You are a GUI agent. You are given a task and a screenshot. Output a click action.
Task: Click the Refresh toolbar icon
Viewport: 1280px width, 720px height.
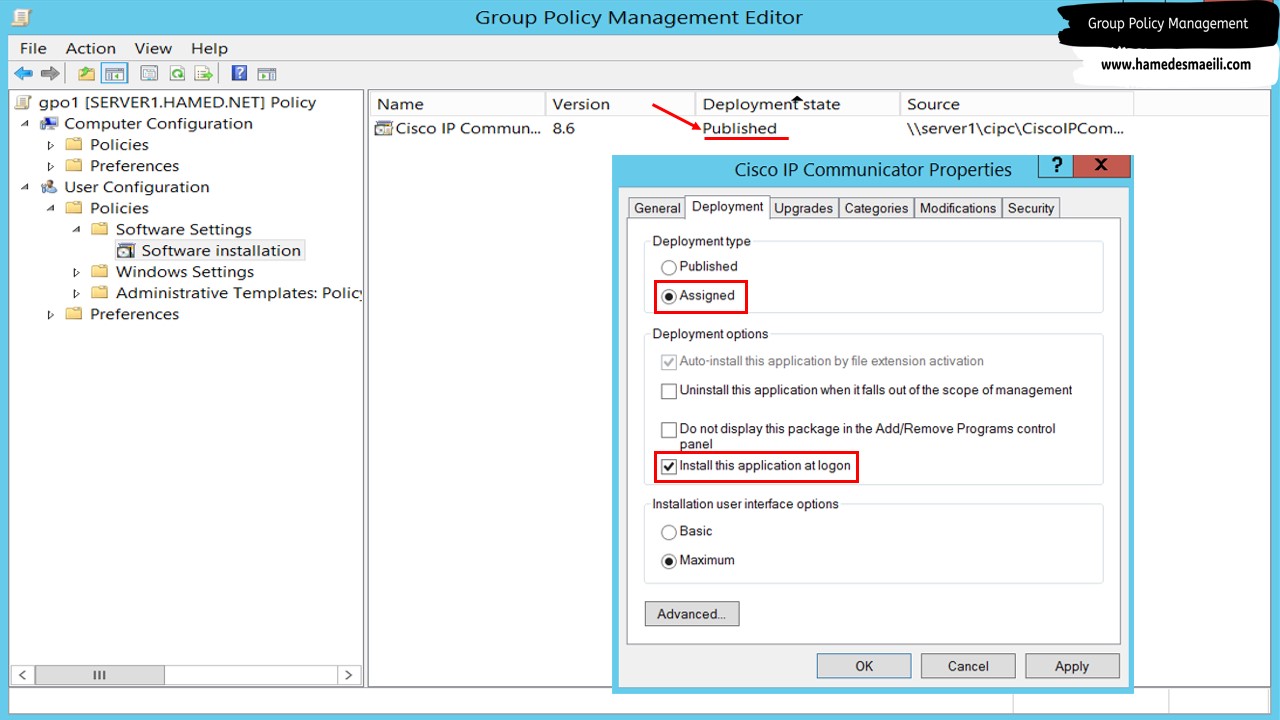pyautogui.click(x=177, y=73)
